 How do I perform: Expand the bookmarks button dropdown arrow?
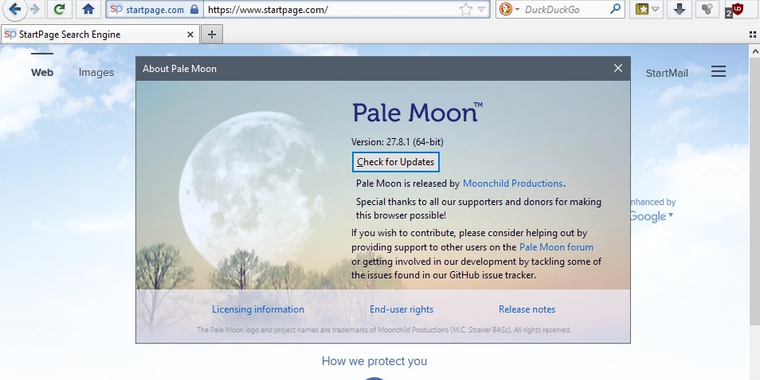[x=656, y=9]
